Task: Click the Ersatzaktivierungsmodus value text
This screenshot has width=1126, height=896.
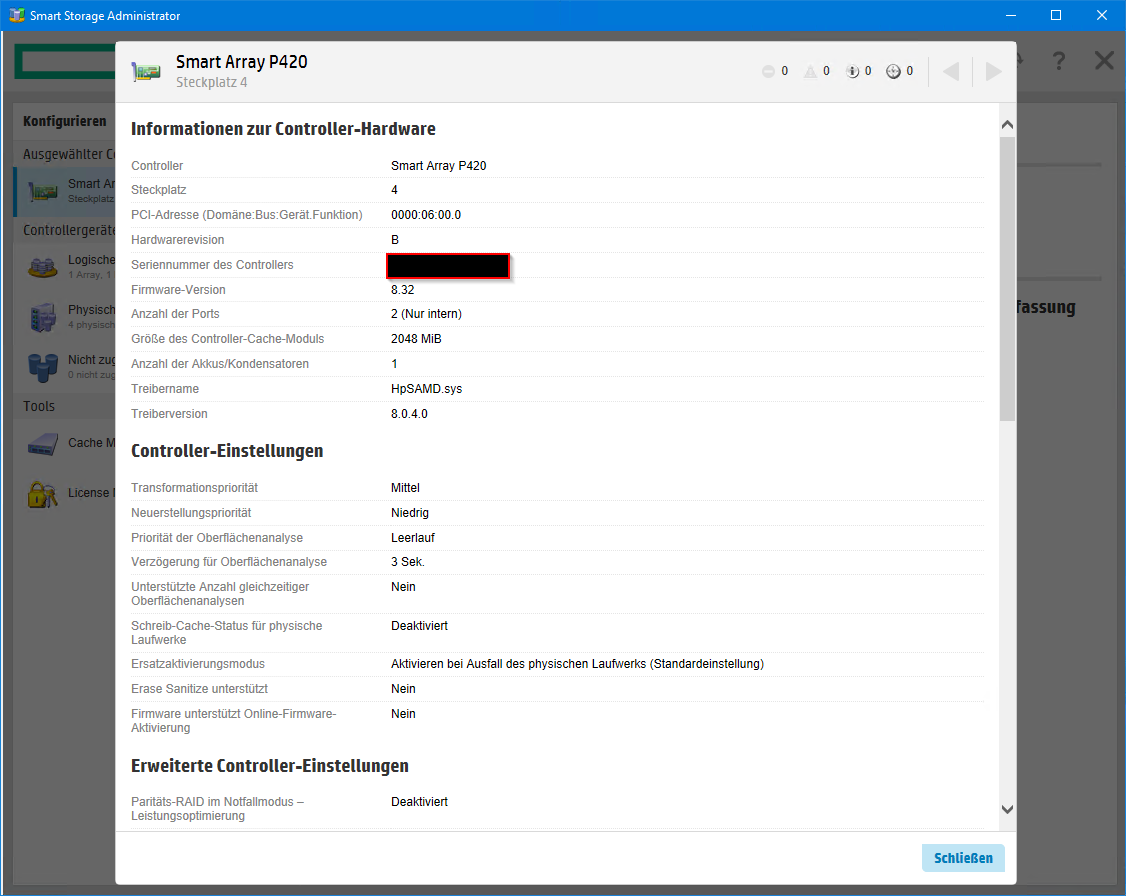Action: (x=577, y=663)
